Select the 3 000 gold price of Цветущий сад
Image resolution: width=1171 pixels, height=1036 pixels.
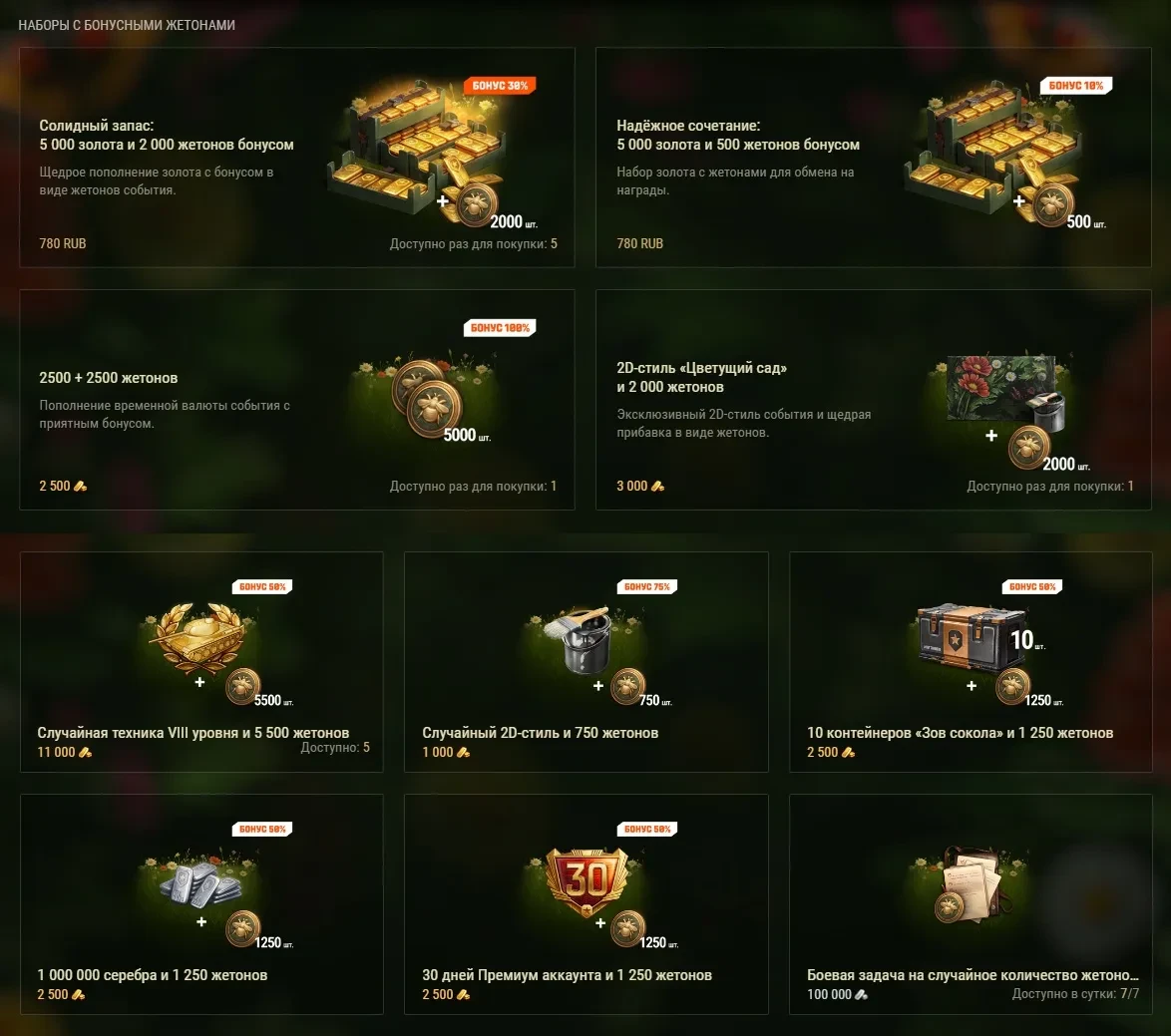(x=640, y=486)
